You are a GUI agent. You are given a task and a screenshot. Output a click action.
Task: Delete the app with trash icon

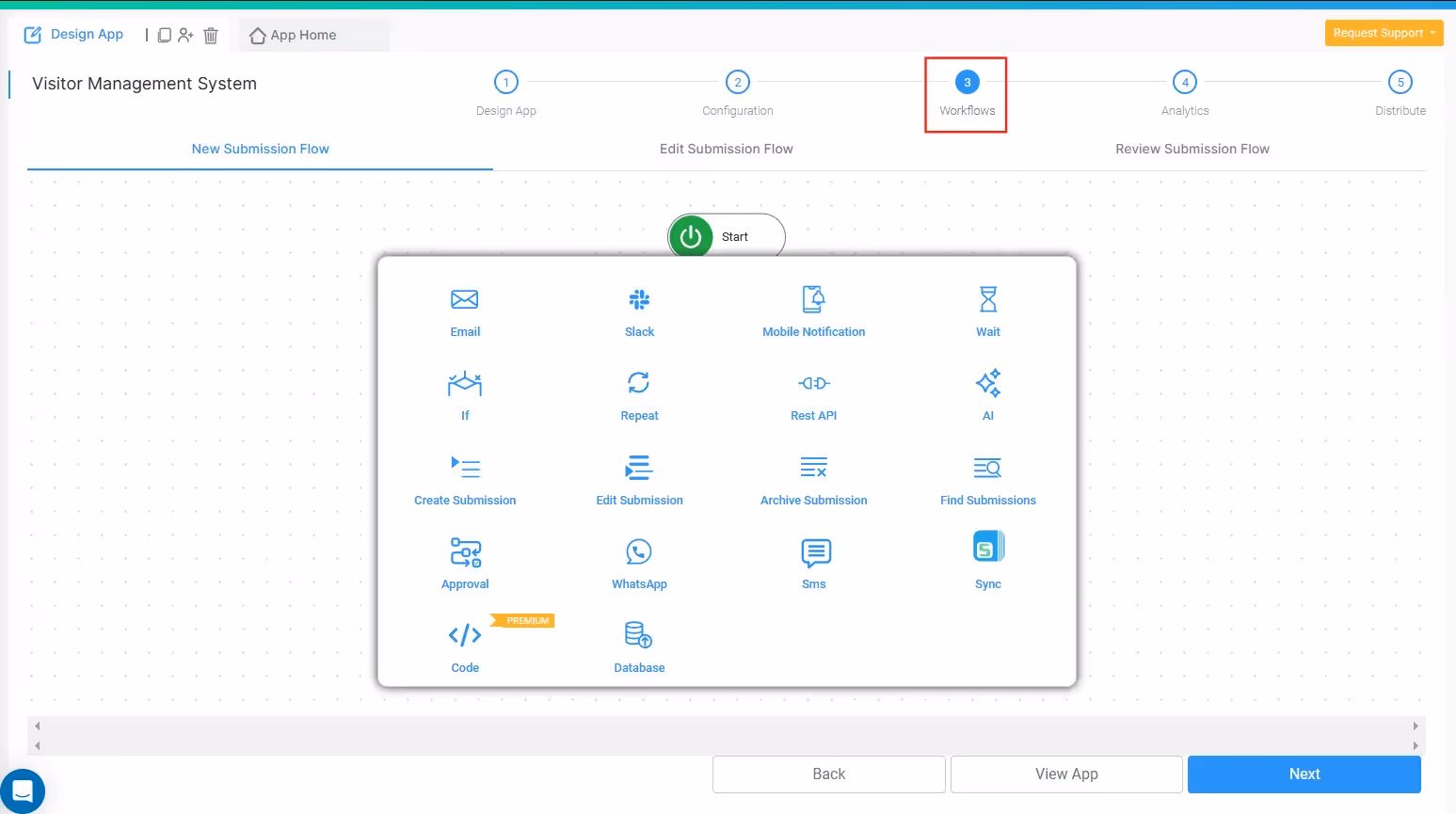click(211, 35)
